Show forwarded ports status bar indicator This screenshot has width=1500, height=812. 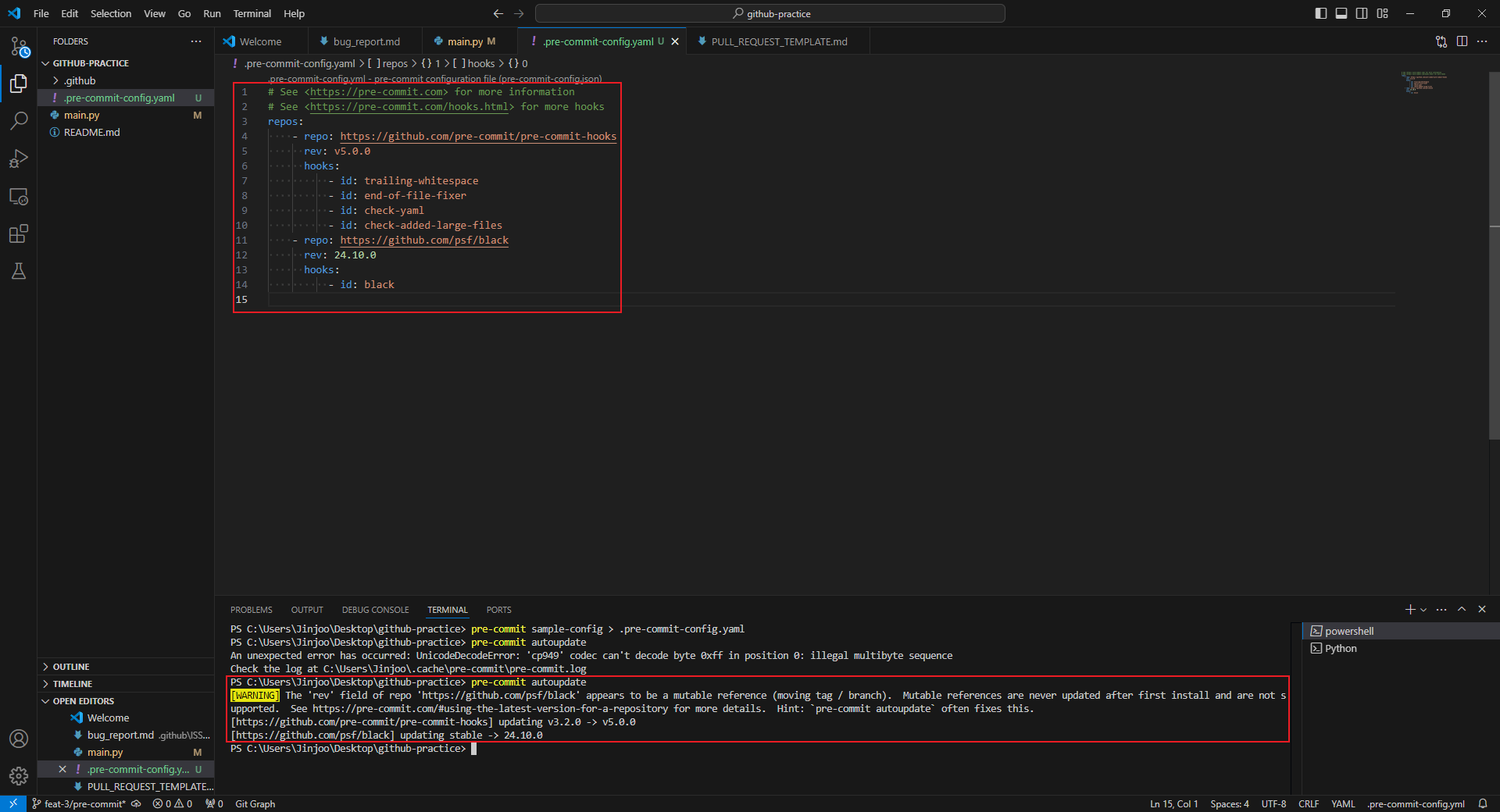point(214,803)
